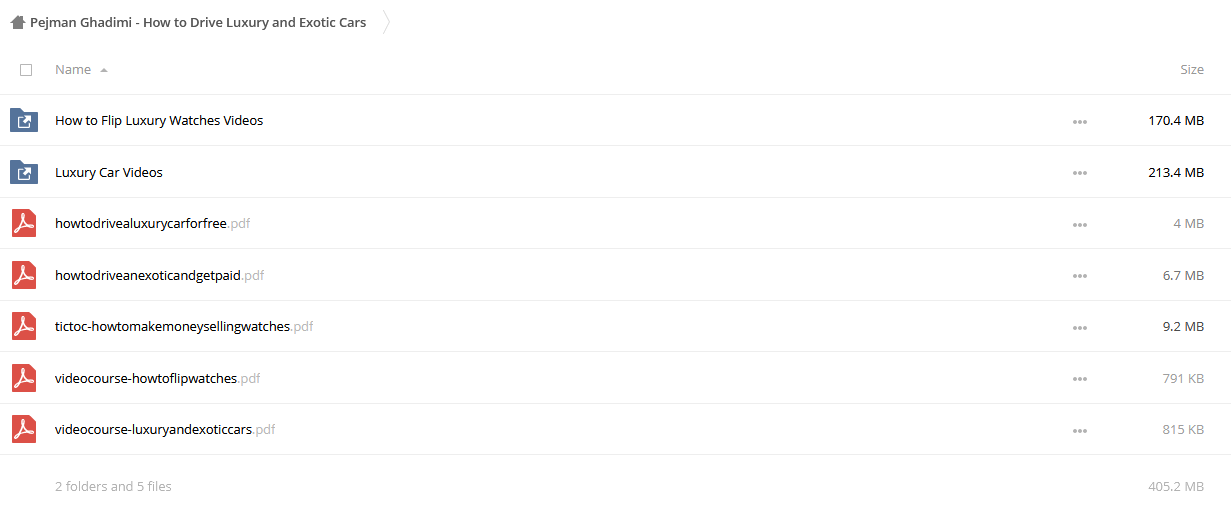Open the file tictoc-howtomakemoneysellingwatches.pdf
Viewport: 1231px width, 514px height.
point(184,326)
